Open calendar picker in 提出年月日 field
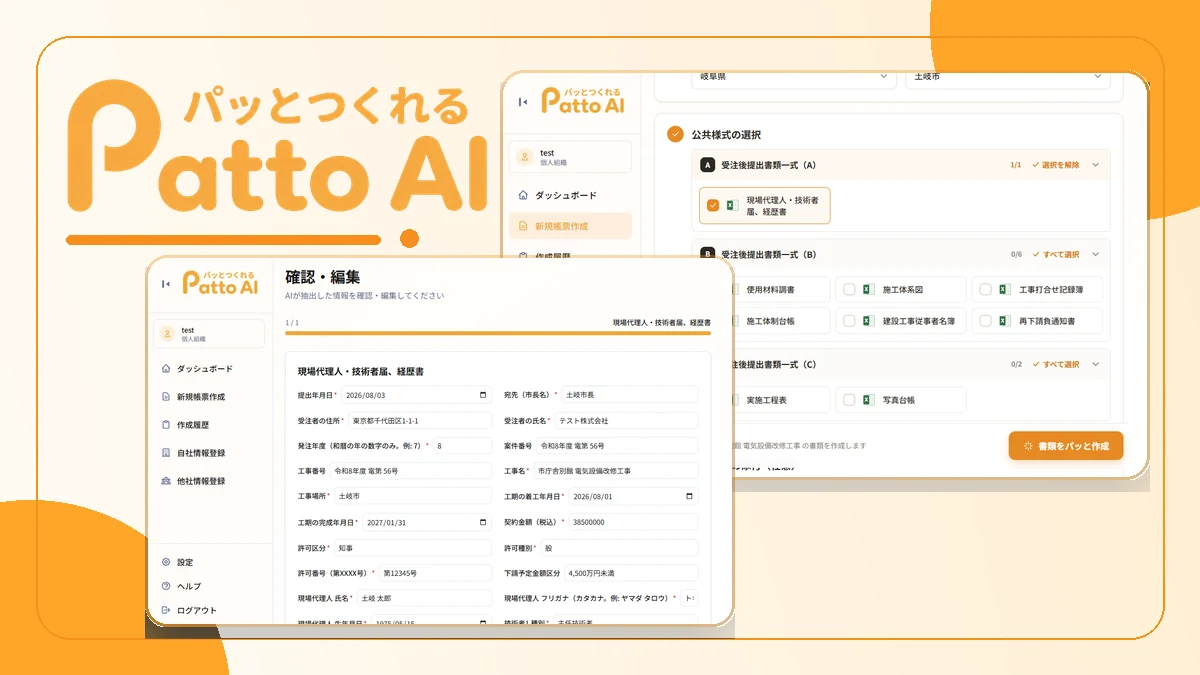The height and width of the screenshot is (675, 1200). coord(484,395)
